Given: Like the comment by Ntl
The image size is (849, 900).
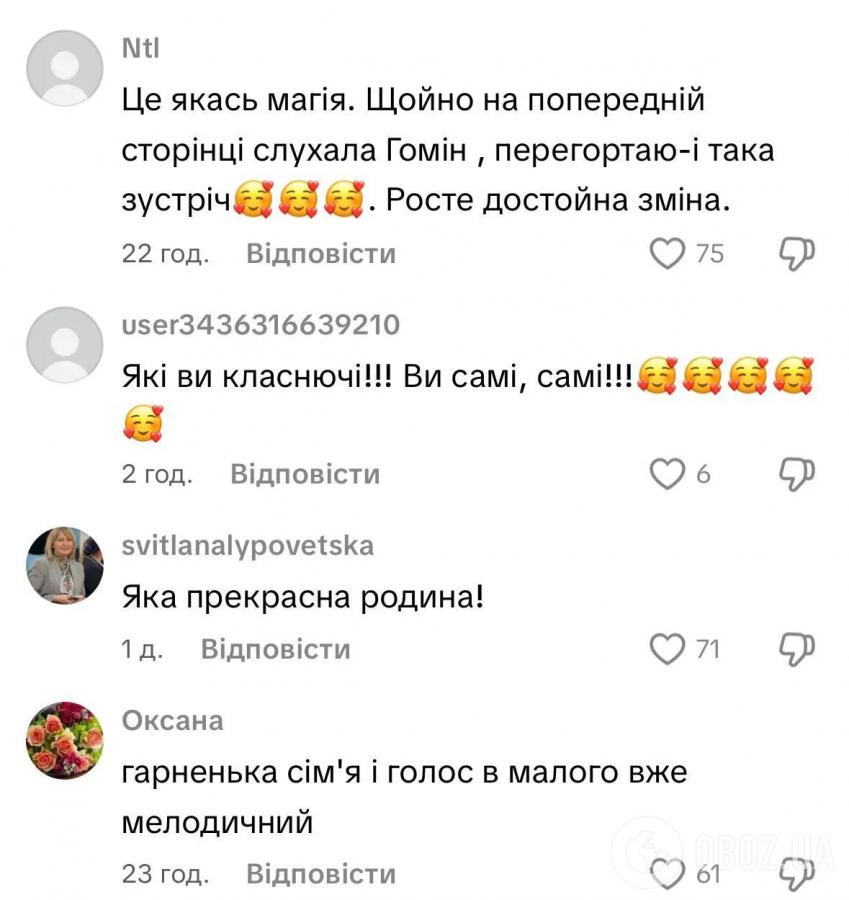Looking at the screenshot, I should click(667, 254).
